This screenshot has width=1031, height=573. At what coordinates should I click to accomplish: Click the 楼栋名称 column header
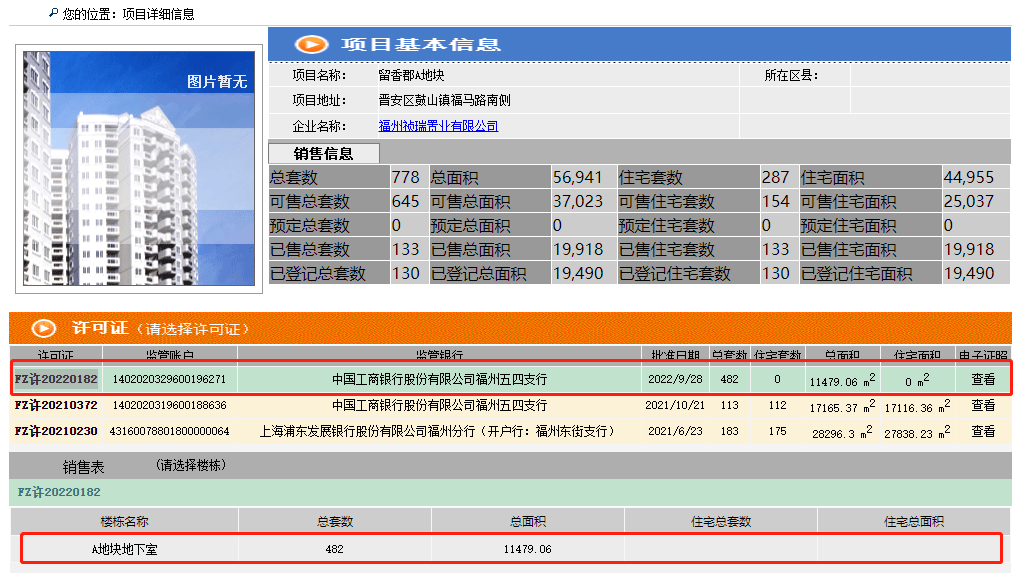[124, 522]
